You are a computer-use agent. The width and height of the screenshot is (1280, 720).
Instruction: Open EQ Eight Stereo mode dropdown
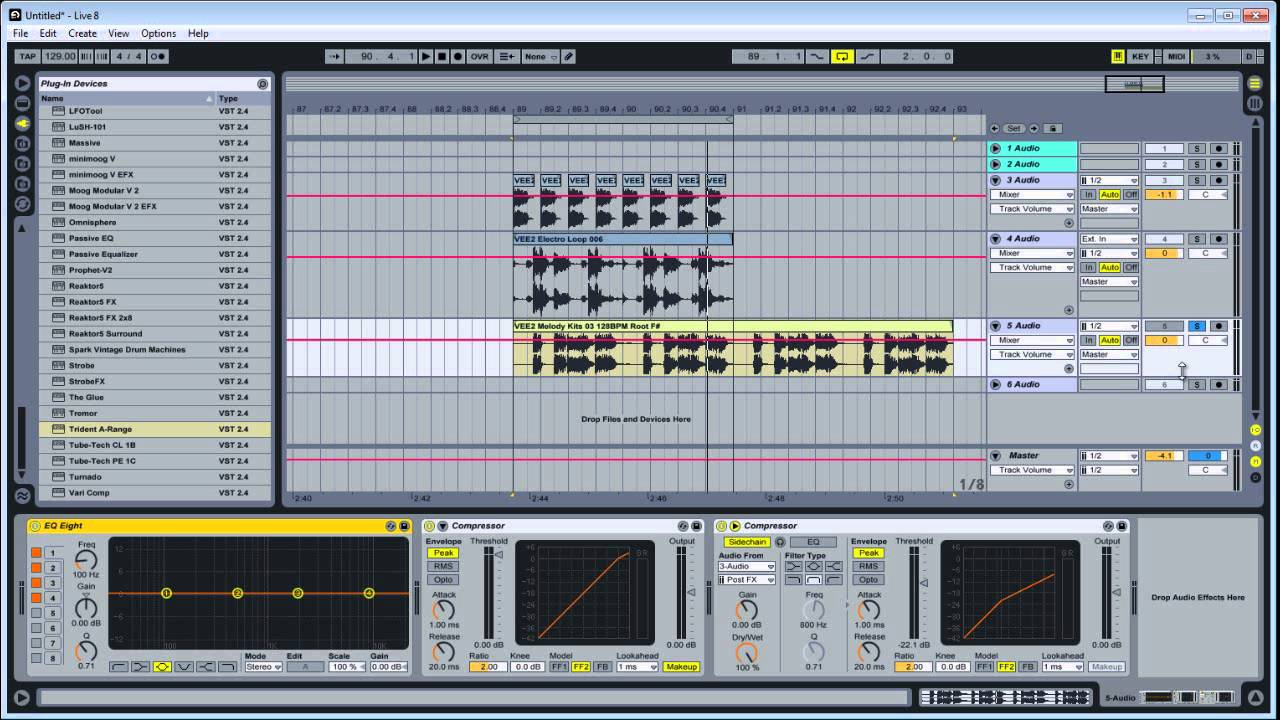coord(264,667)
